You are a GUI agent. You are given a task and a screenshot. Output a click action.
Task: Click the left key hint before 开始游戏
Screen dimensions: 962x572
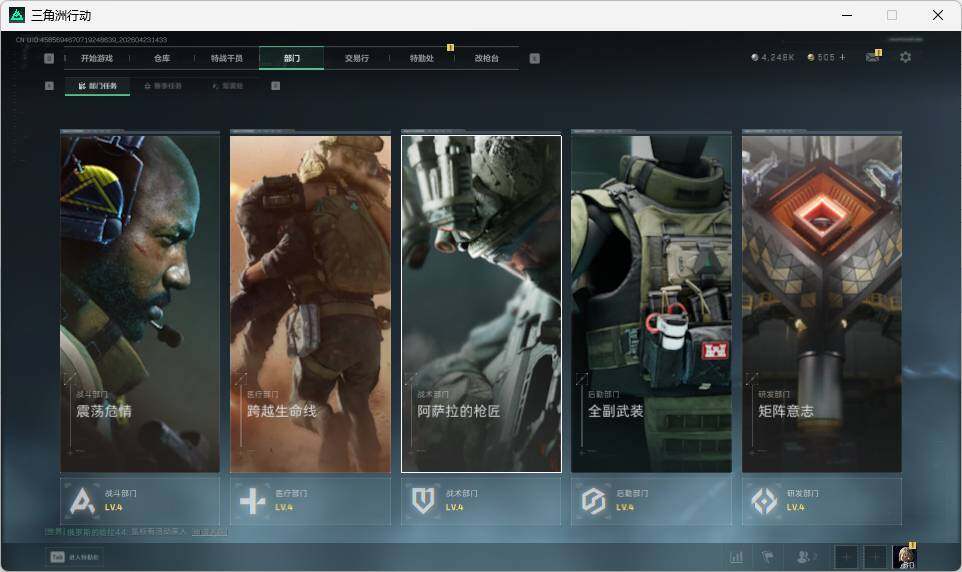click(x=49, y=58)
